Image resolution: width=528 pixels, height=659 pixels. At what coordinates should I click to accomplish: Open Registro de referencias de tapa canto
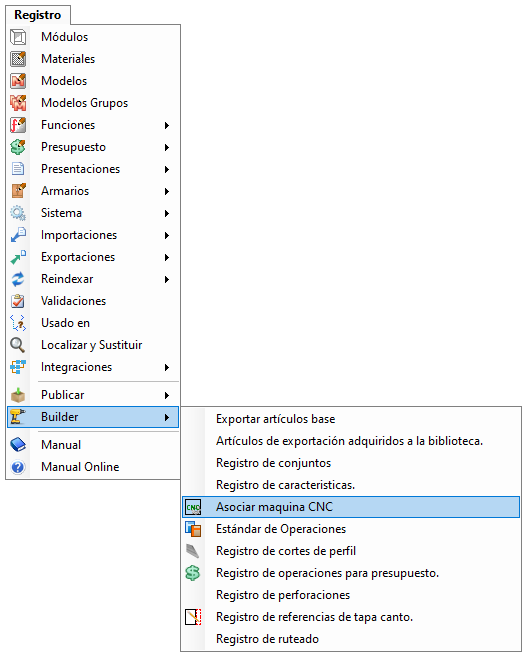point(351,617)
